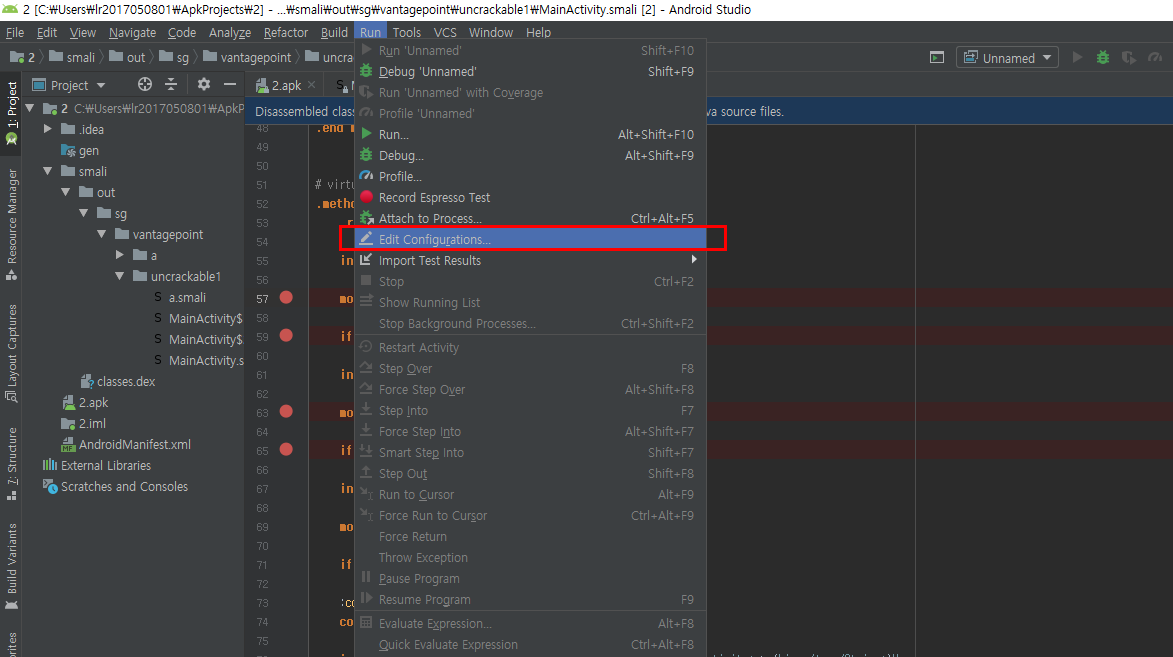Open Project panel settings gear

tap(203, 85)
